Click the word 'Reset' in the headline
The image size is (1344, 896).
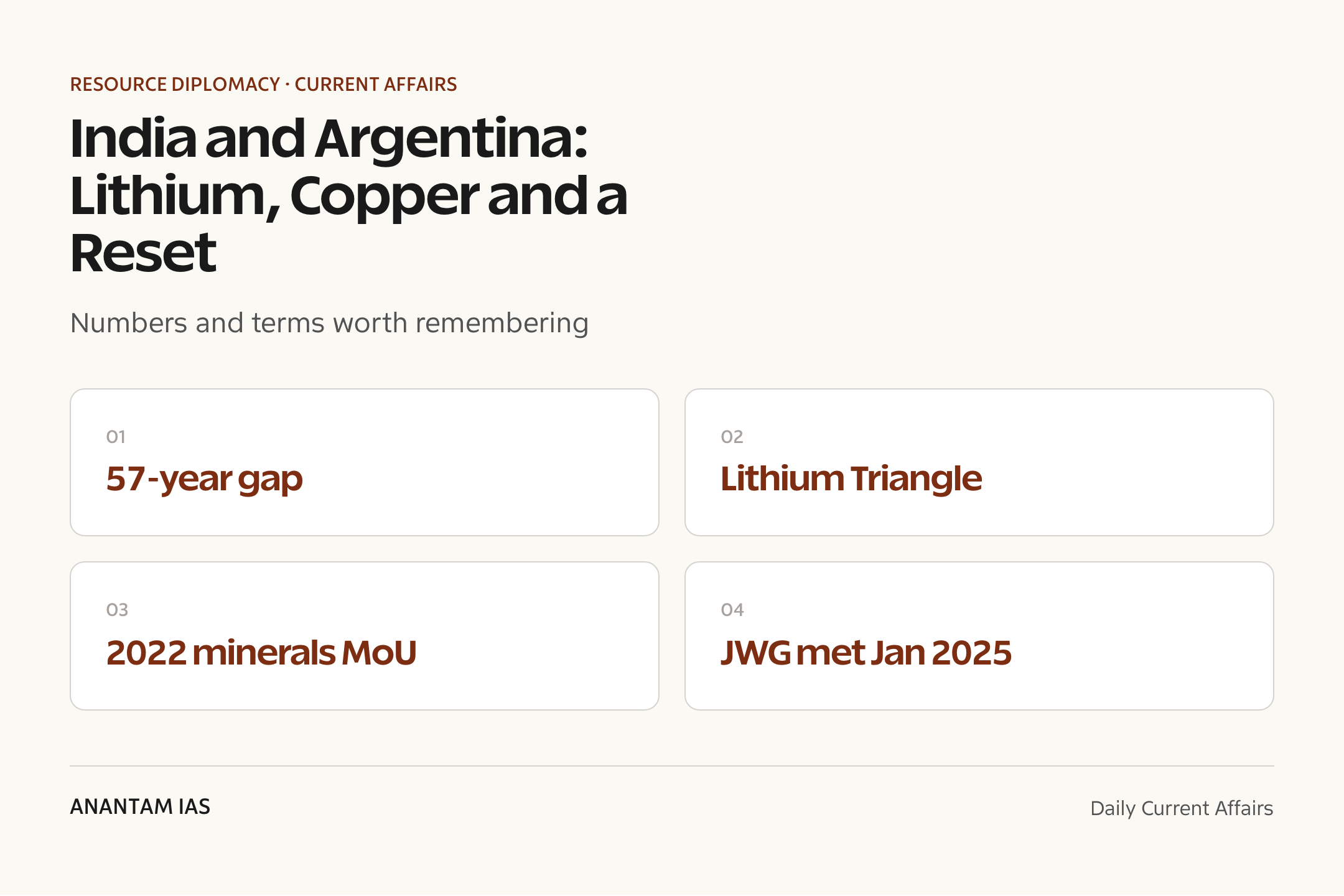point(143,253)
